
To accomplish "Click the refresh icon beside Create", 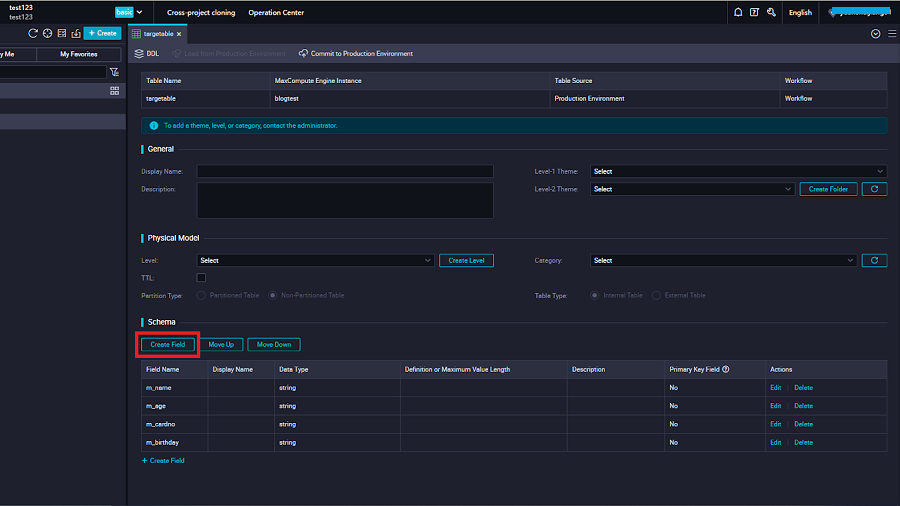I will 33,33.
